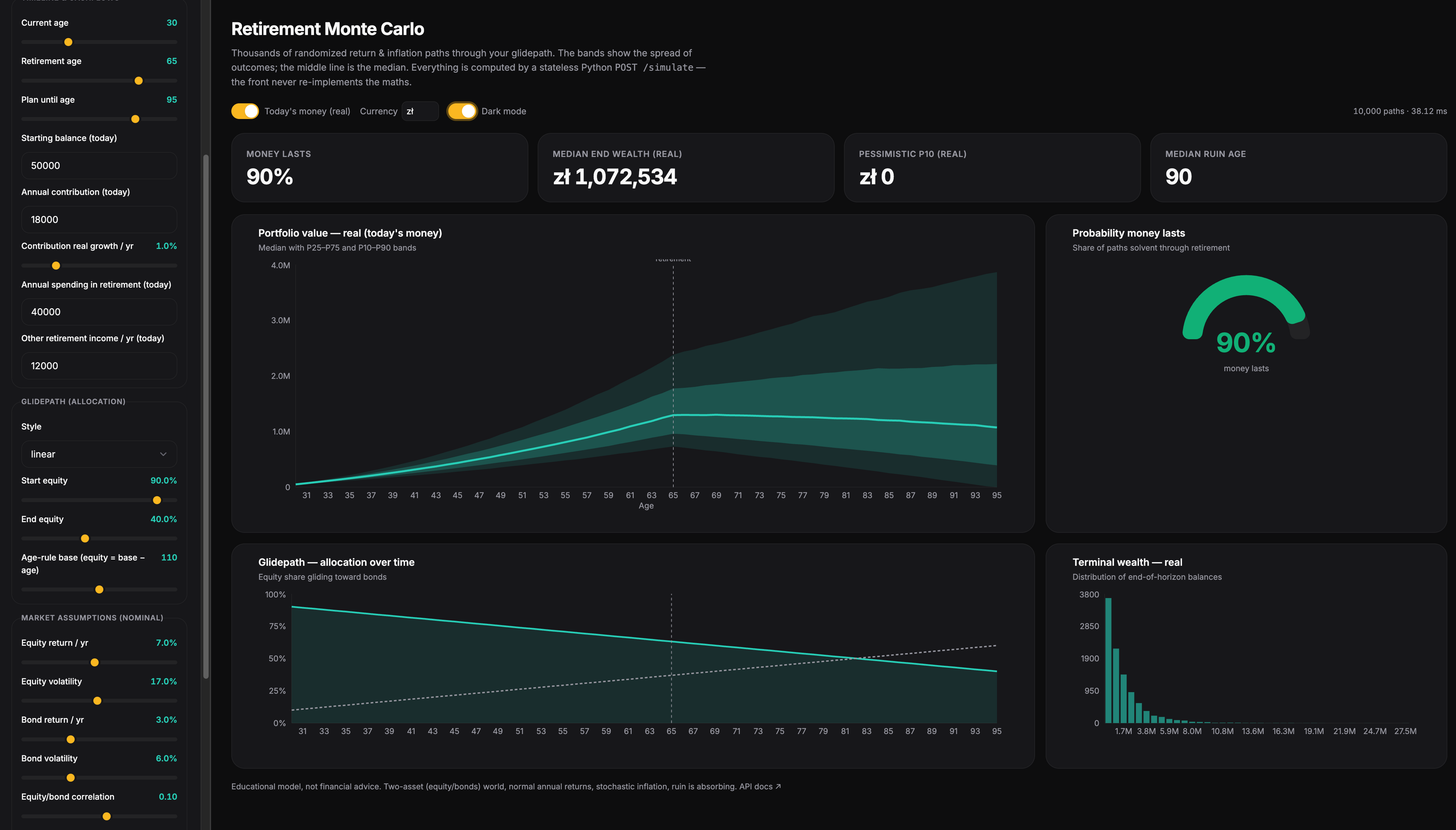Image resolution: width=1456 pixels, height=830 pixels.
Task: Click the Bond return value '3.0%'
Action: click(x=166, y=720)
